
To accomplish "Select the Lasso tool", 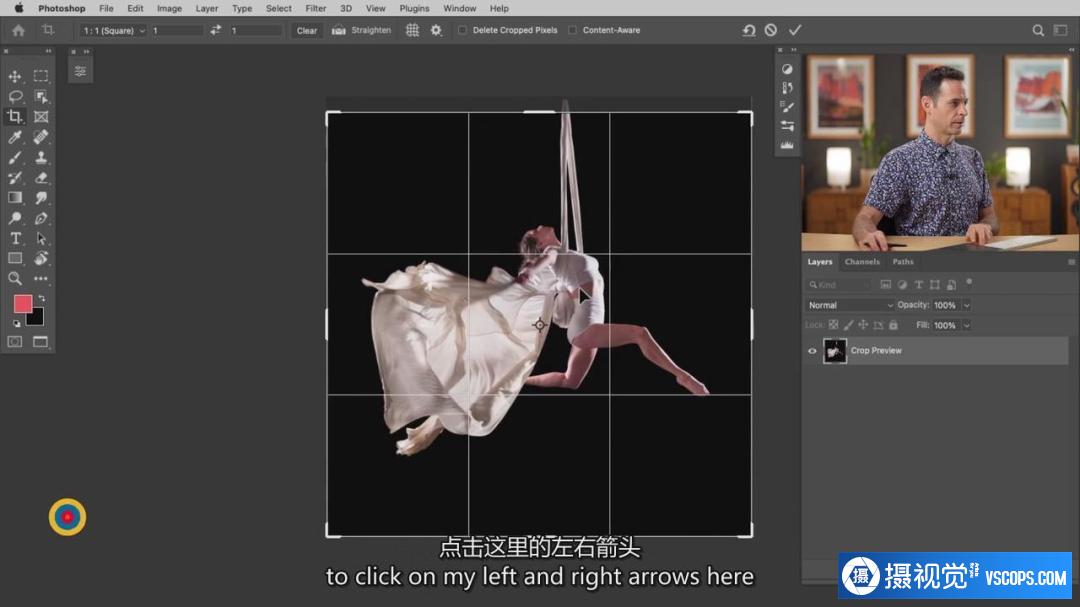I will coord(14,96).
